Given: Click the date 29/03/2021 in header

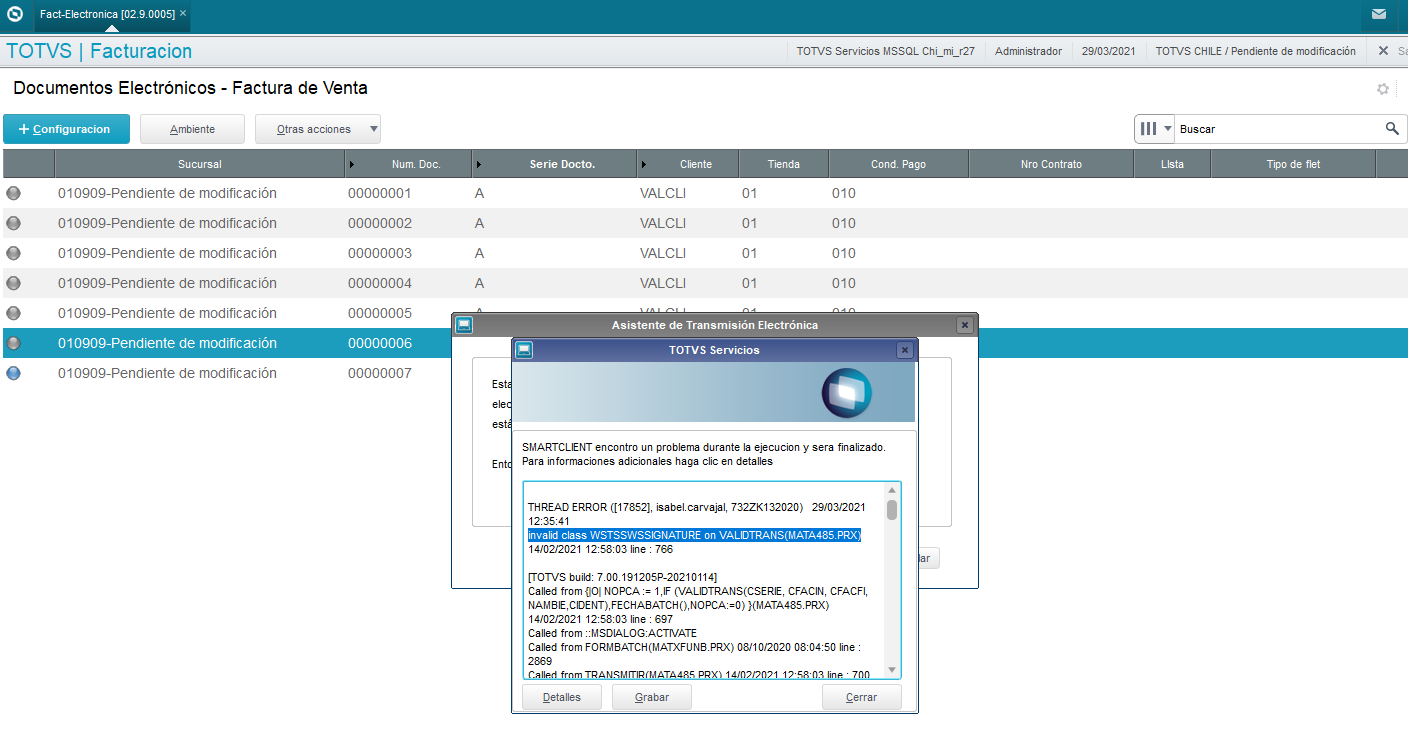Looking at the screenshot, I should 1108,51.
